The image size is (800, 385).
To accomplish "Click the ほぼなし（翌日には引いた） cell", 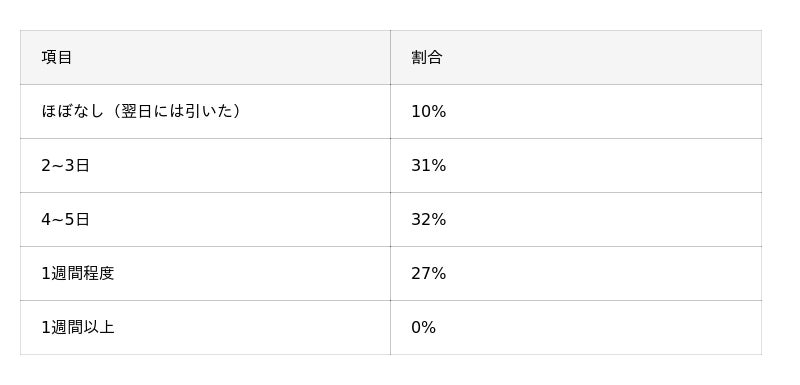I will click(x=205, y=111).
